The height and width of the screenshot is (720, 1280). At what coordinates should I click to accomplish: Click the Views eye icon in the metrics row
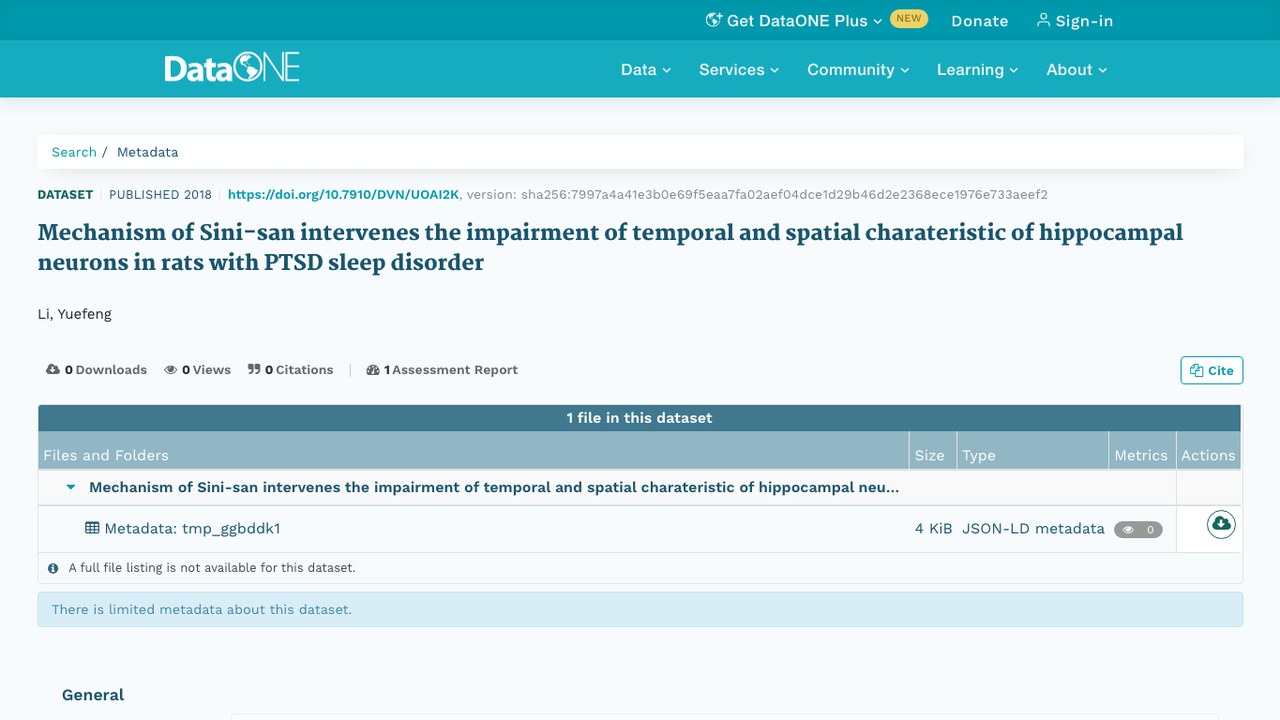(x=171, y=370)
